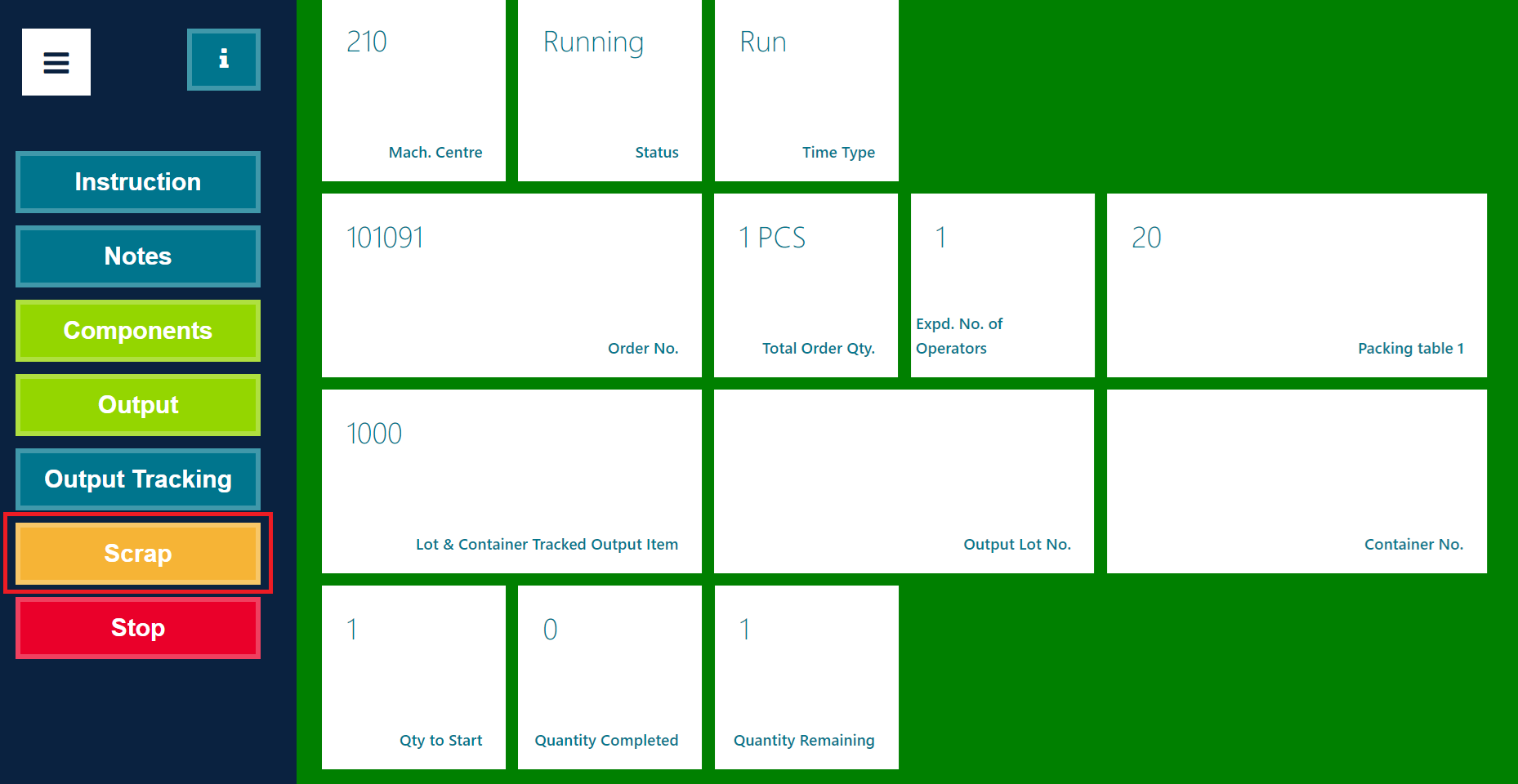1518x784 pixels.
Task: Open the hamburger menu
Action: click(56, 62)
